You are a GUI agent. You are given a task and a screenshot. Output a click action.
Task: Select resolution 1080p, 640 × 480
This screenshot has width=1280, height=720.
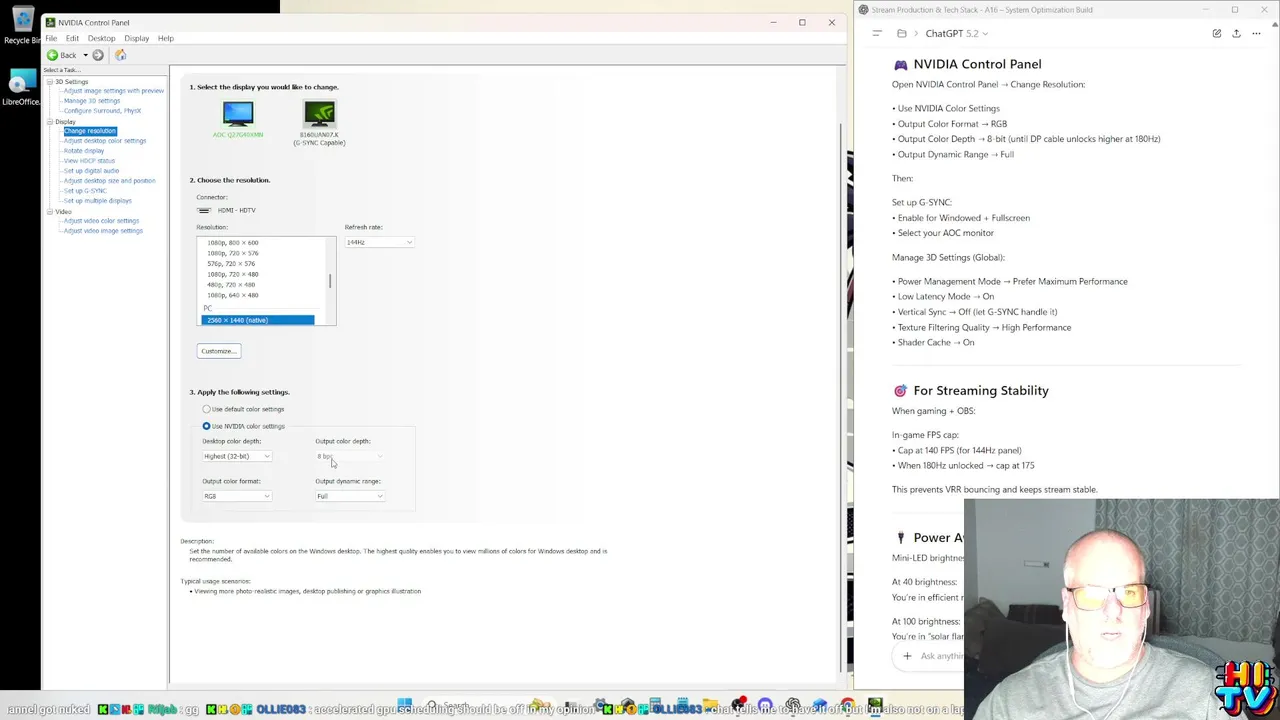(x=232, y=295)
